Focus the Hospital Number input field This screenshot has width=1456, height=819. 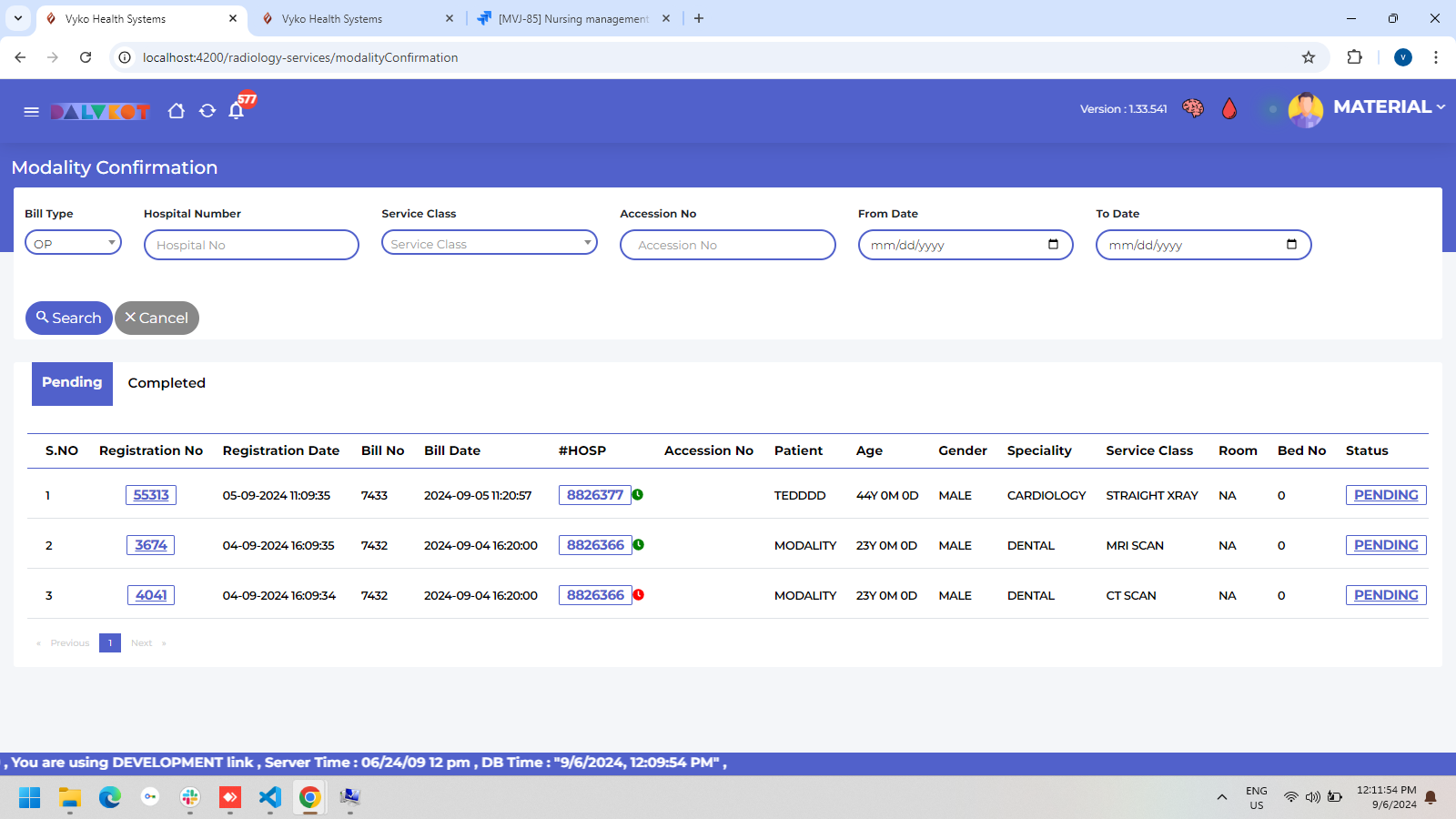click(251, 245)
